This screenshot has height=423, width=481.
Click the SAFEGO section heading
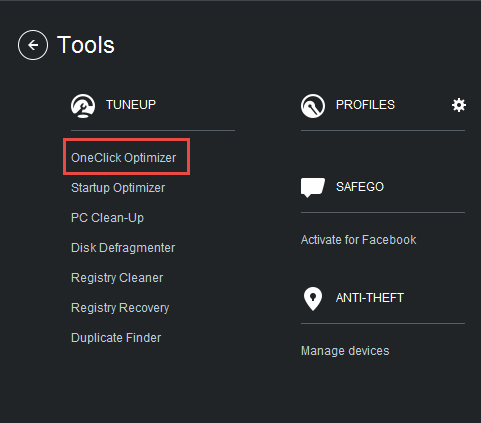point(360,187)
